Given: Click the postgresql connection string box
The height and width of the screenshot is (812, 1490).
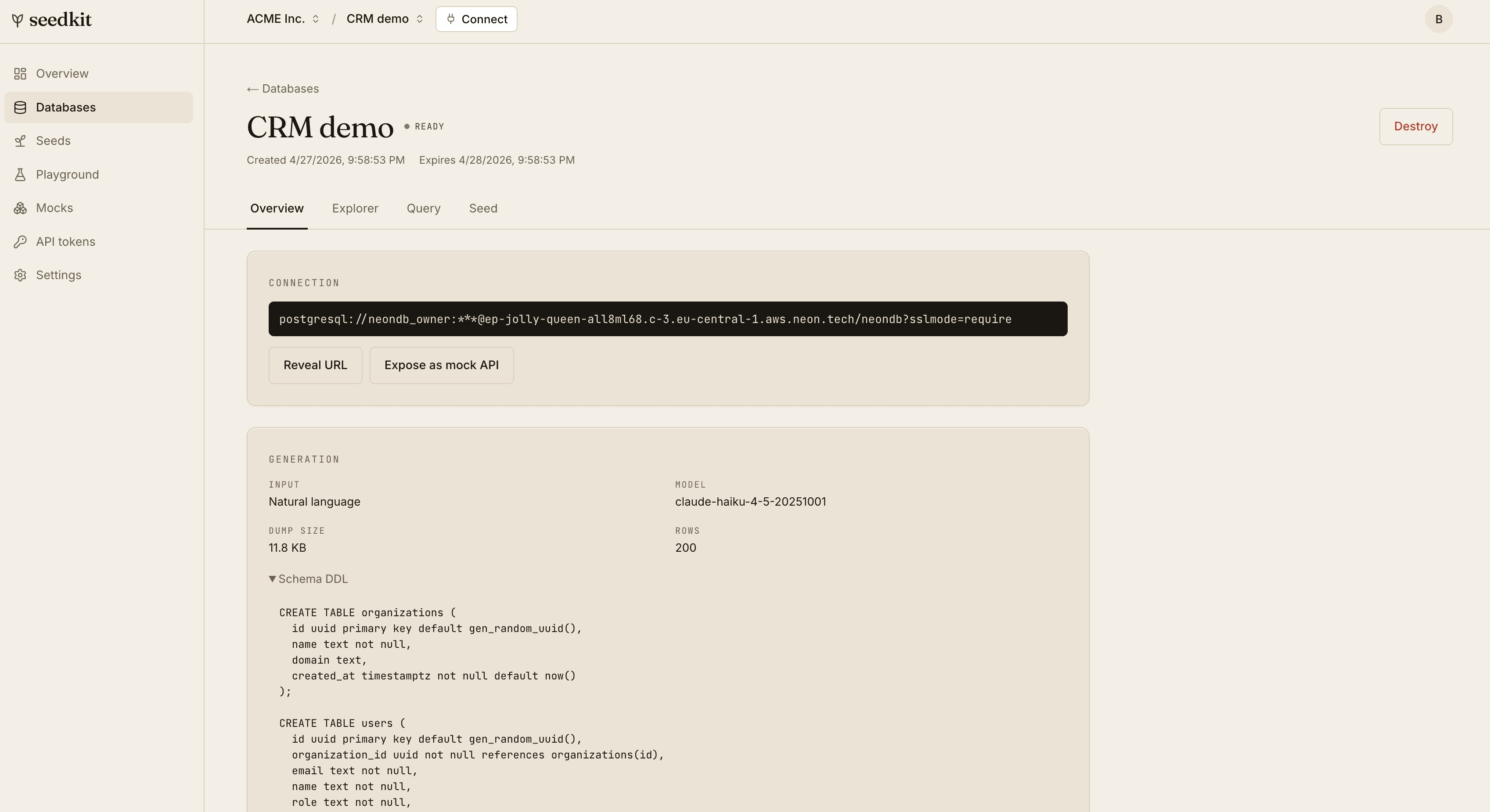Looking at the screenshot, I should click(667, 319).
